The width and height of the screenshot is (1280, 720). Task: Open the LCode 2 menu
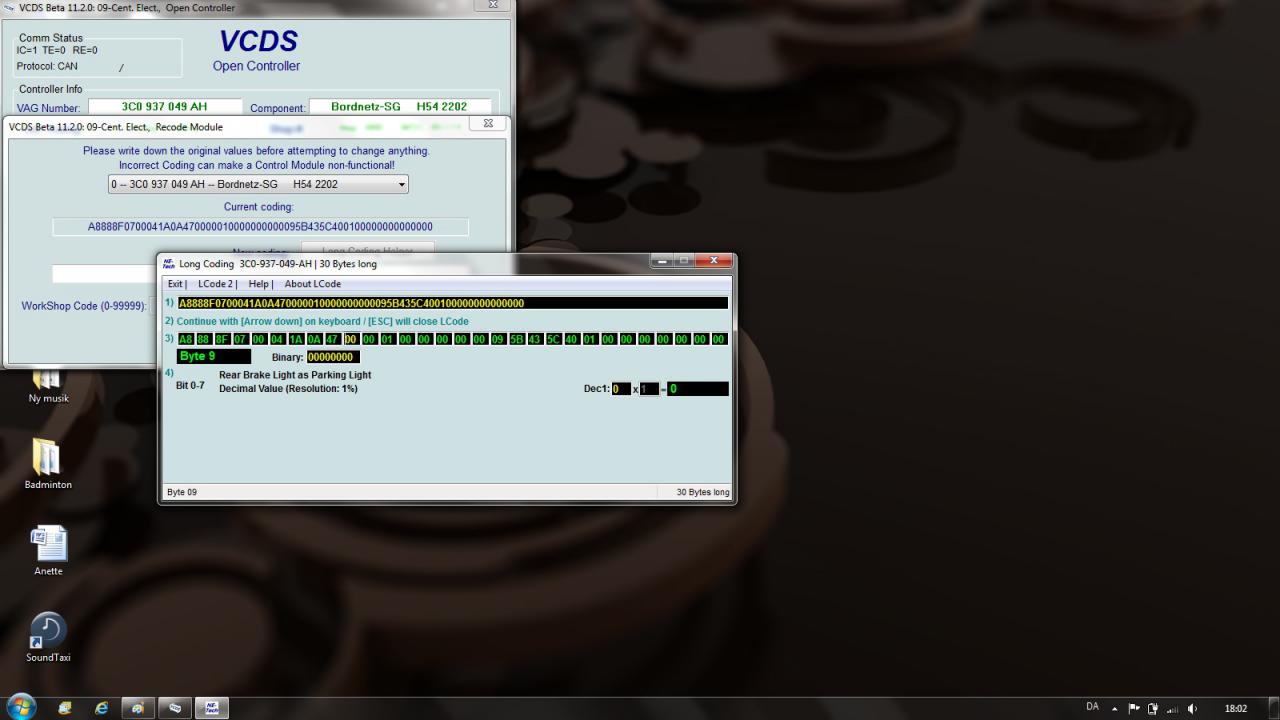click(217, 284)
